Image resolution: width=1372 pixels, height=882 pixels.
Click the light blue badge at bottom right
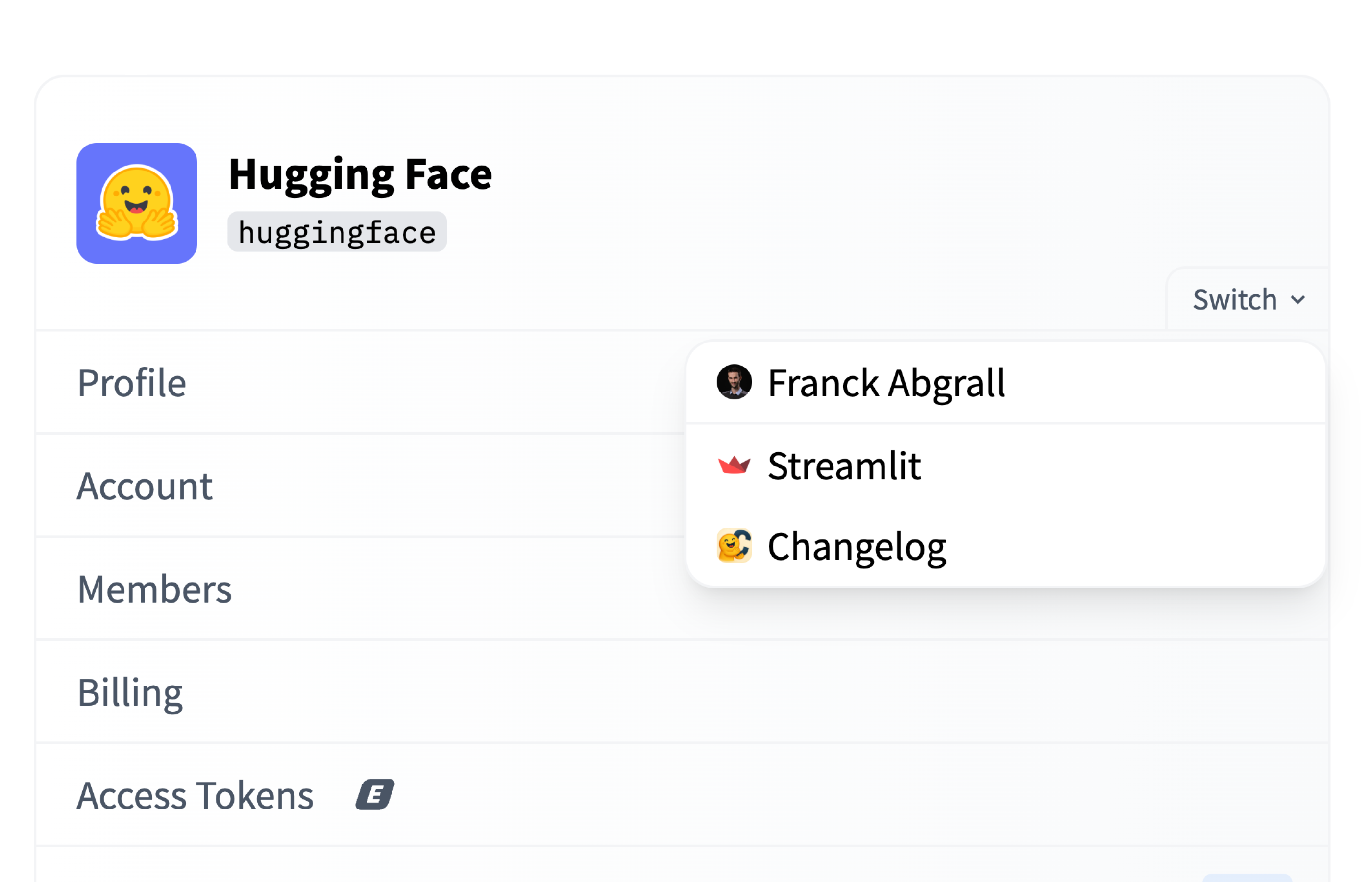tap(1247, 878)
